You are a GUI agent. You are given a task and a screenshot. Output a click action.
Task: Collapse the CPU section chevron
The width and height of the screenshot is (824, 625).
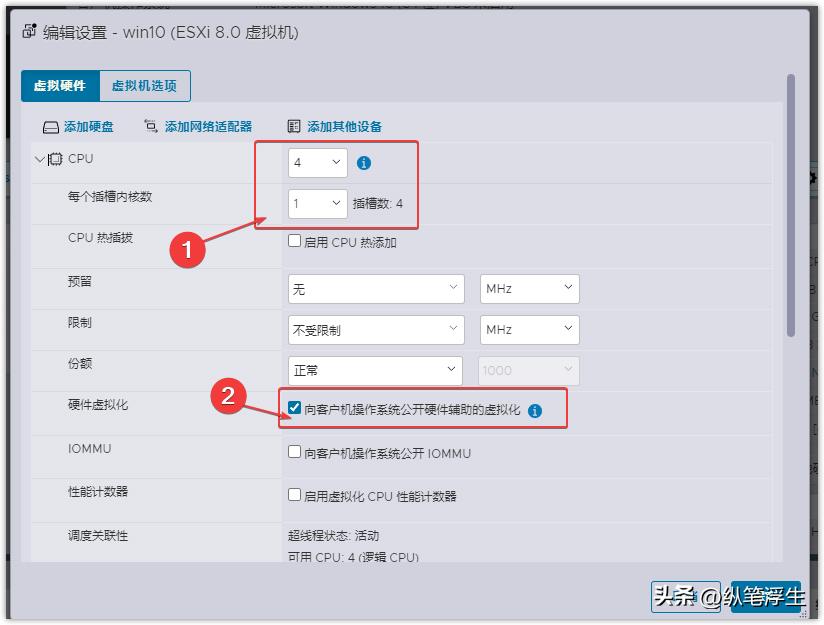coord(39,158)
